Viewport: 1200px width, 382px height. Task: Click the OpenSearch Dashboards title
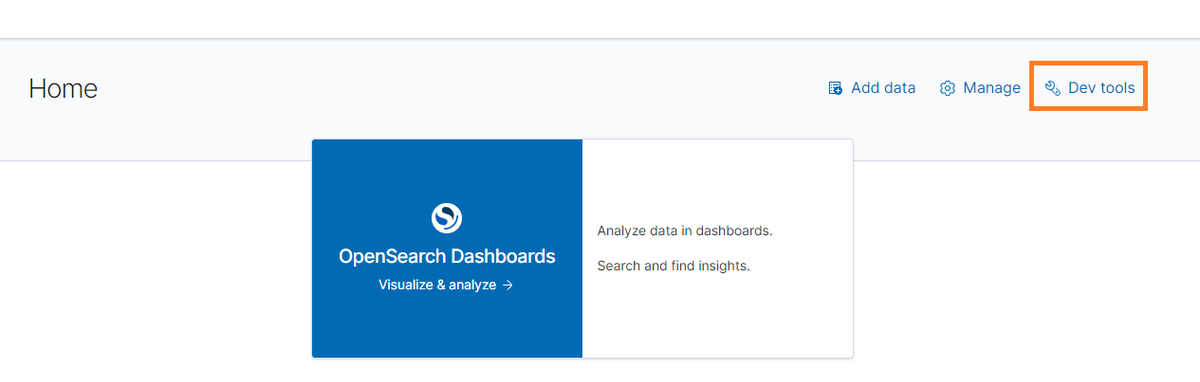[x=447, y=256]
